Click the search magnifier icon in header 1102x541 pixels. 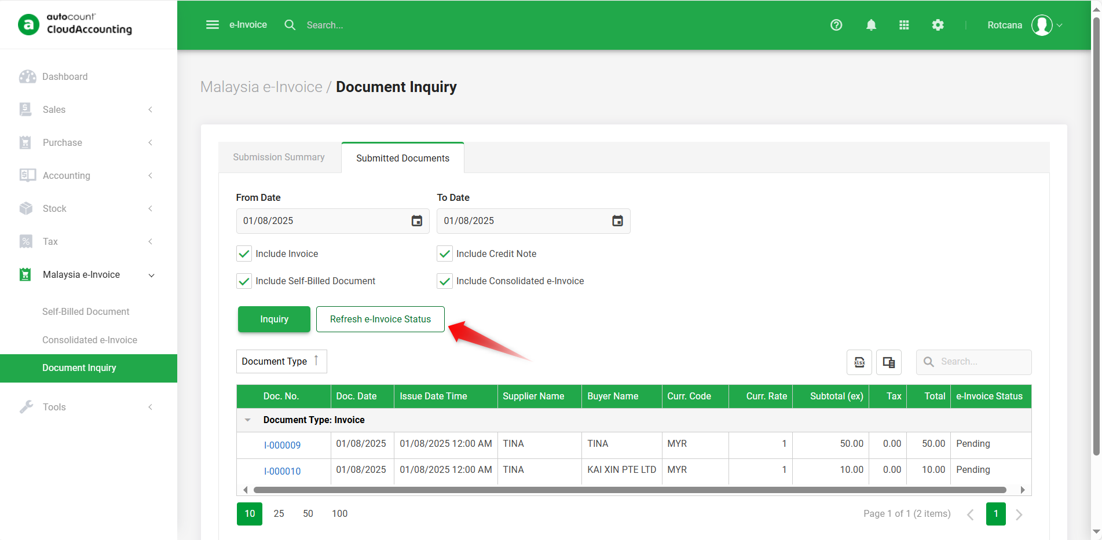tap(290, 25)
